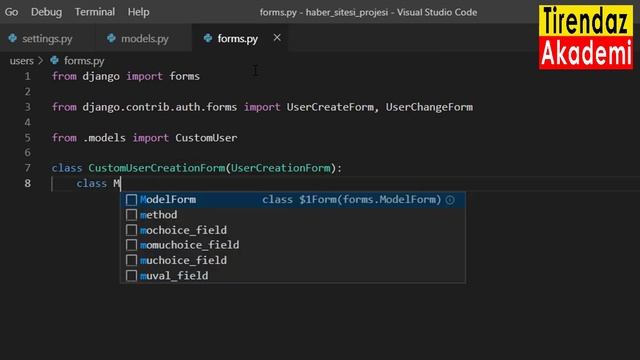Click line number 1 in the gutter
Viewport: 640px width, 360px height.
pyautogui.click(x=27, y=76)
